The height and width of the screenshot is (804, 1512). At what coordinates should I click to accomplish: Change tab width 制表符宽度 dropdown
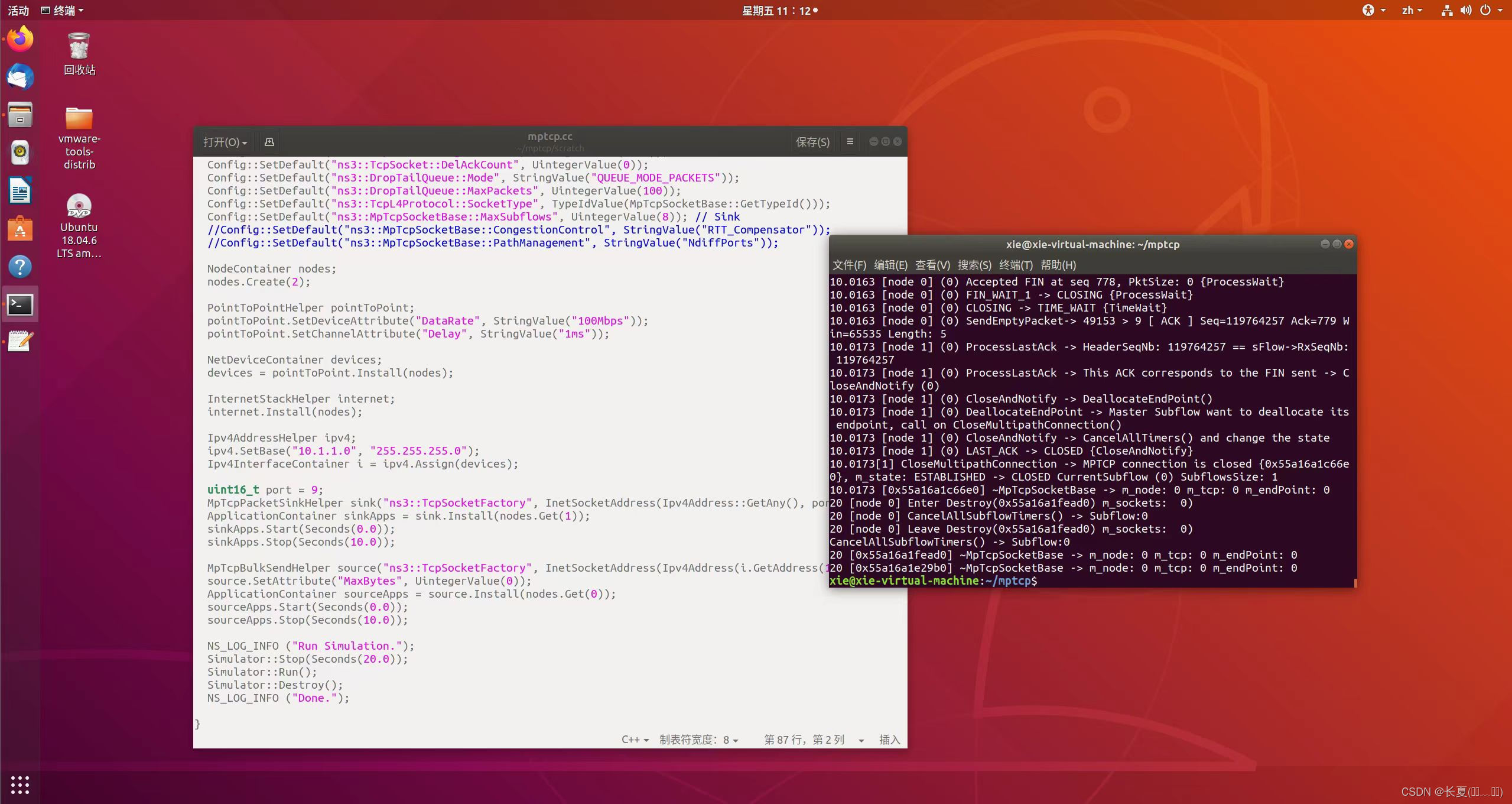[x=698, y=740]
